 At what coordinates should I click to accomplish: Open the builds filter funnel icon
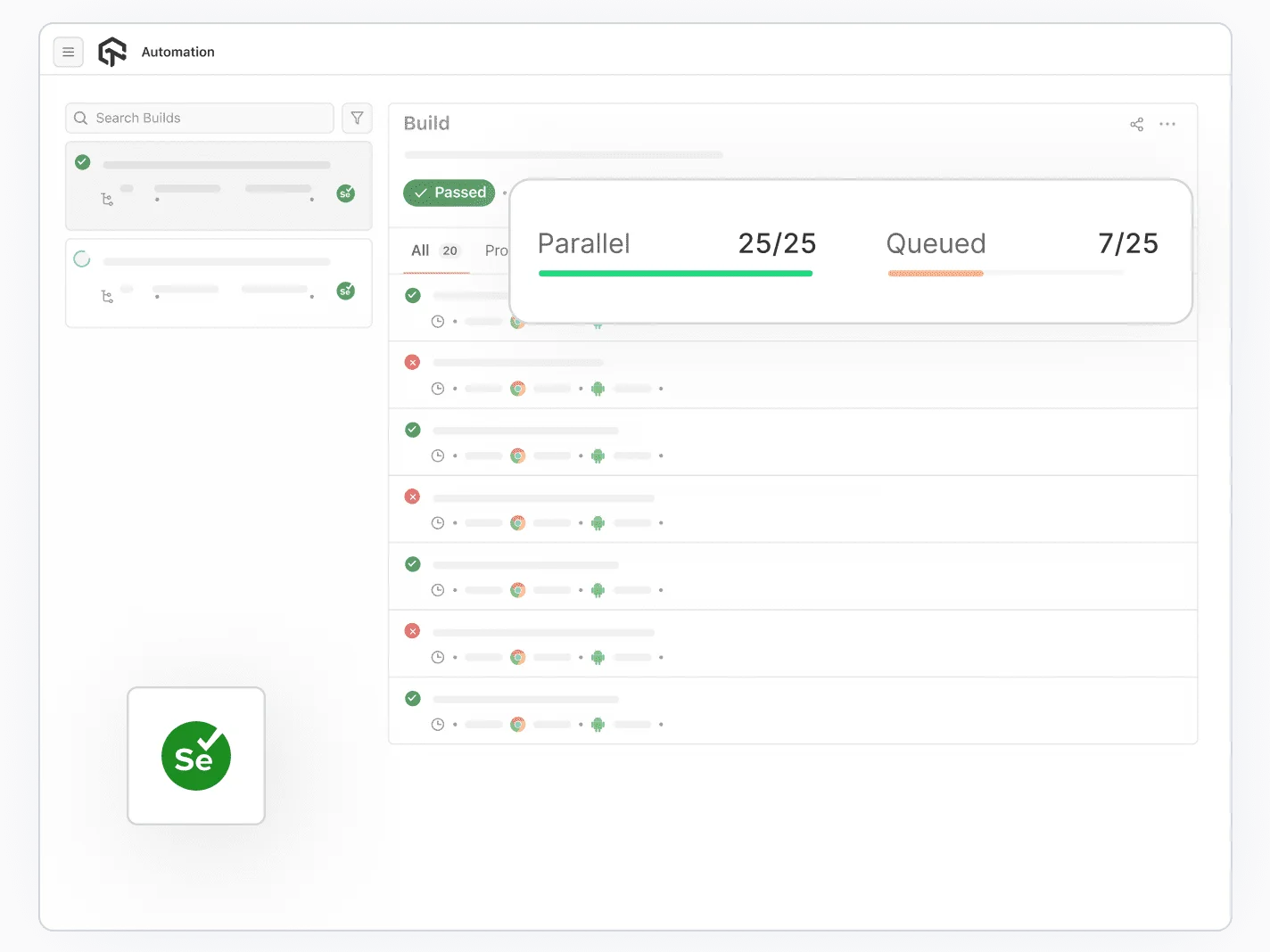pos(357,119)
